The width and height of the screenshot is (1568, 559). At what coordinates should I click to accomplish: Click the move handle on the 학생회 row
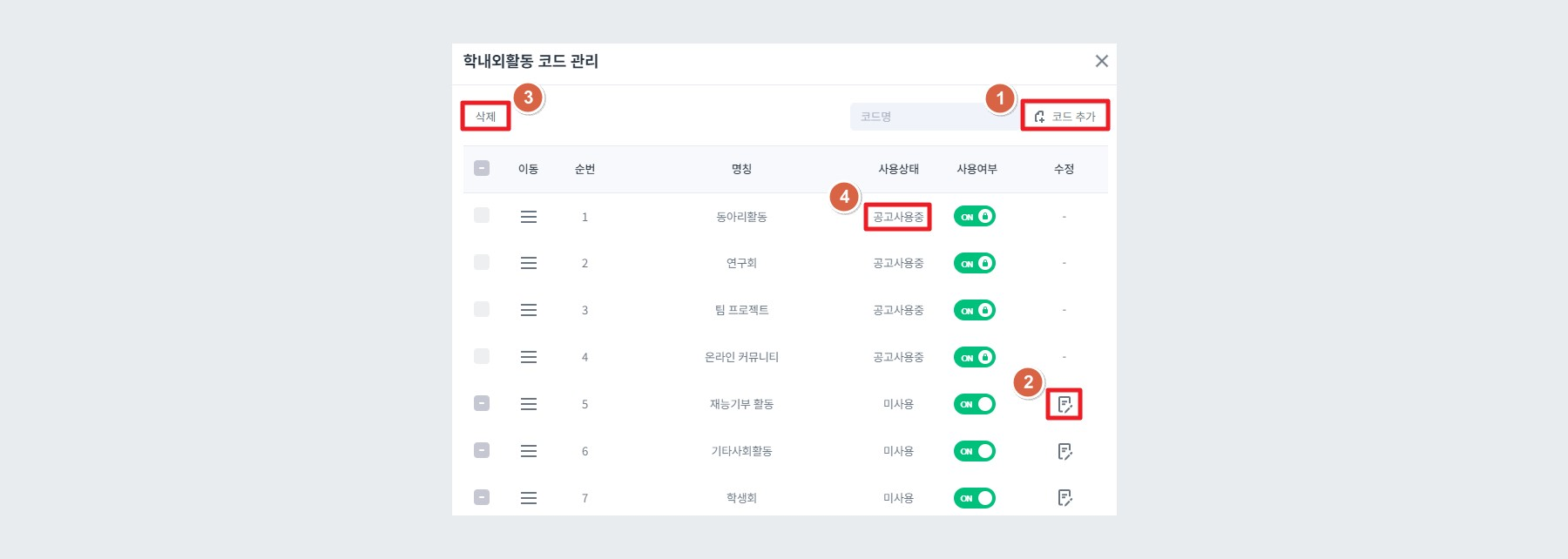tap(529, 497)
